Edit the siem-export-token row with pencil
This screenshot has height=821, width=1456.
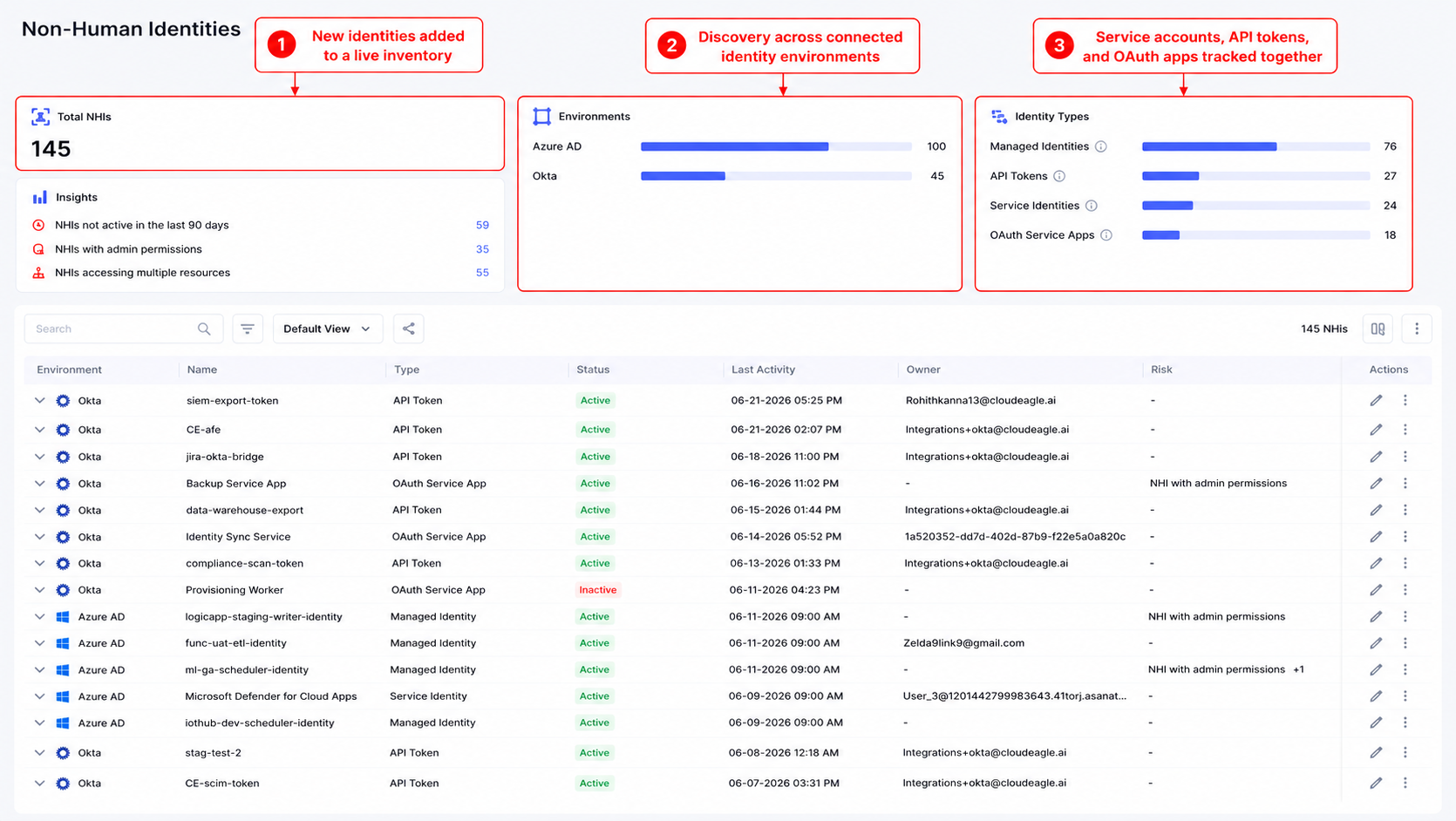[1376, 400]
